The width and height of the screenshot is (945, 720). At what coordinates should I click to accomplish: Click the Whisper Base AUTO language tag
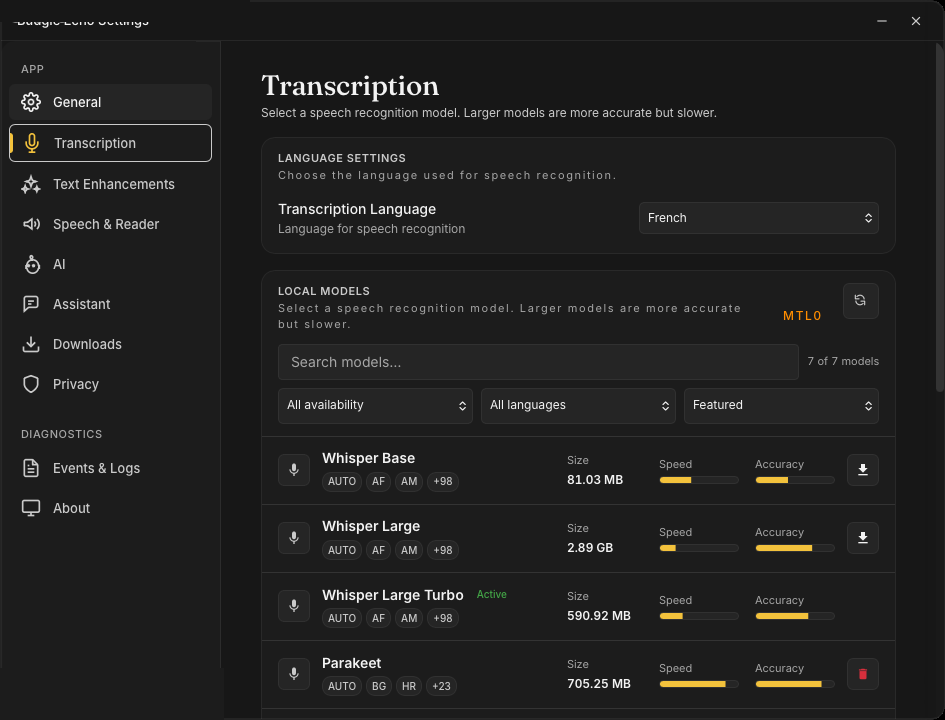tap(342, 481)
